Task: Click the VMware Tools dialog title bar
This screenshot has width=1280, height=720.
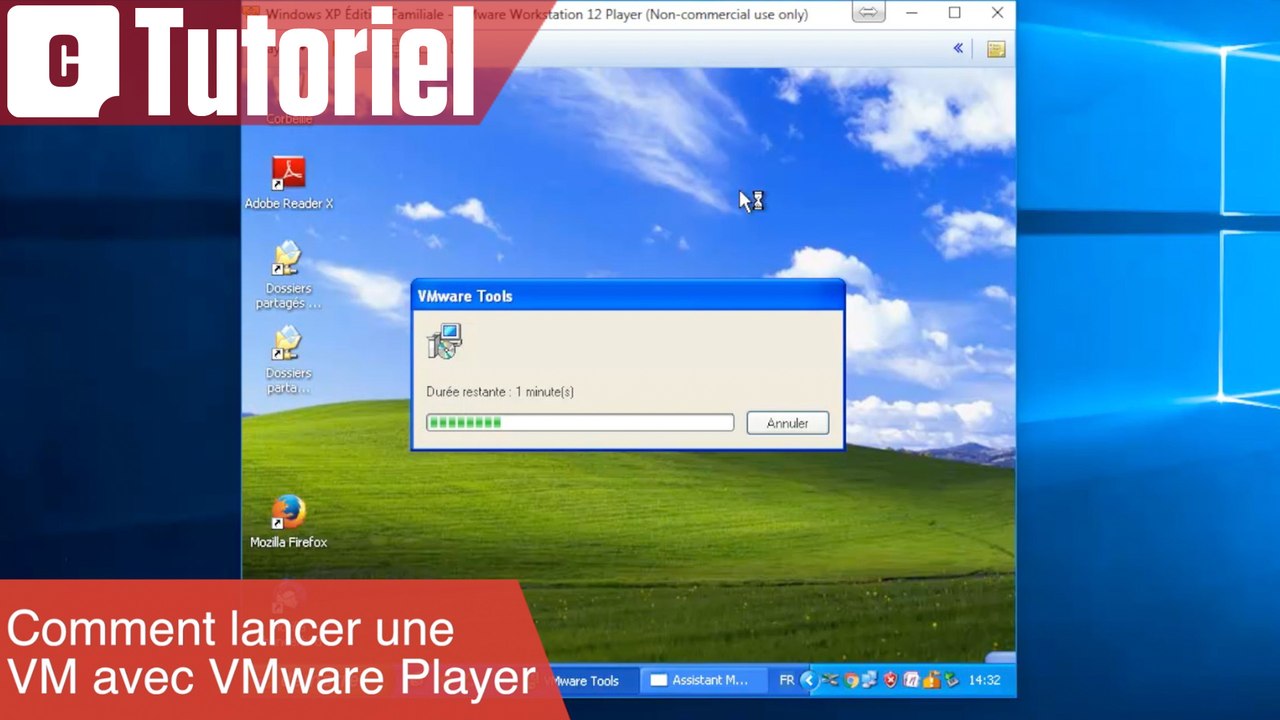Action: [x=628, y=296]
